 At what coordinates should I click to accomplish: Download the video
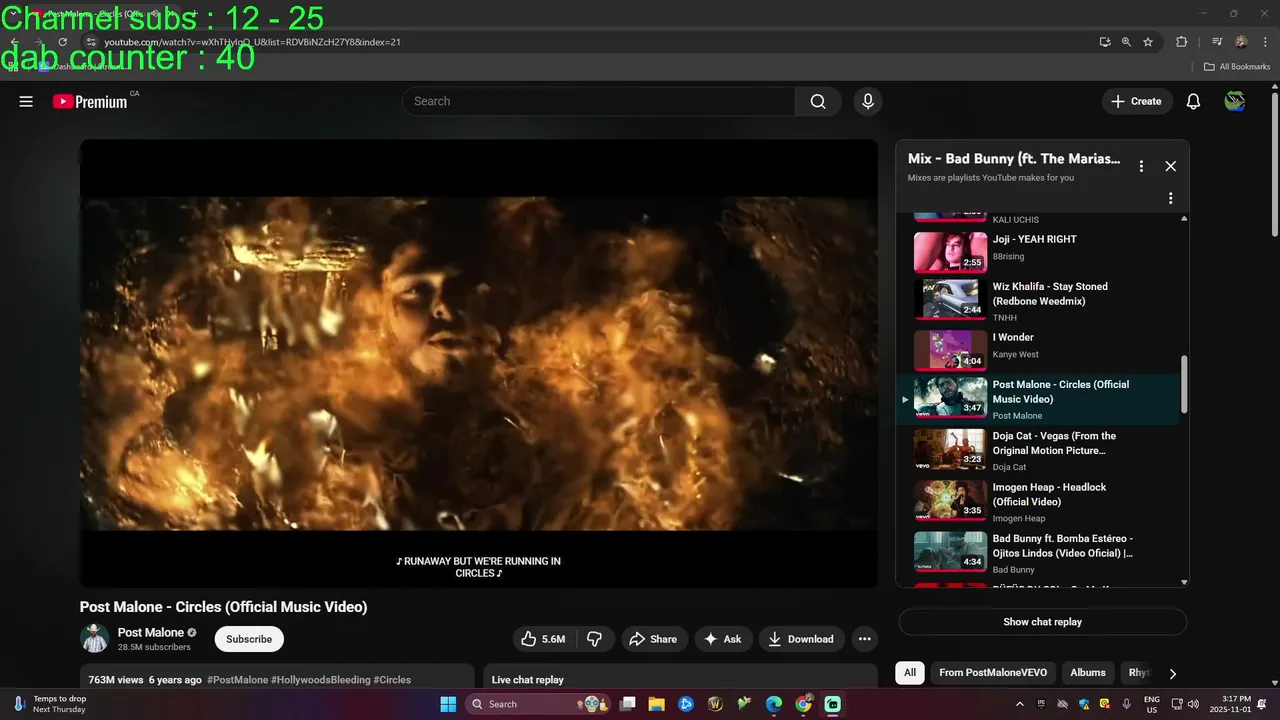click(802, 639)
